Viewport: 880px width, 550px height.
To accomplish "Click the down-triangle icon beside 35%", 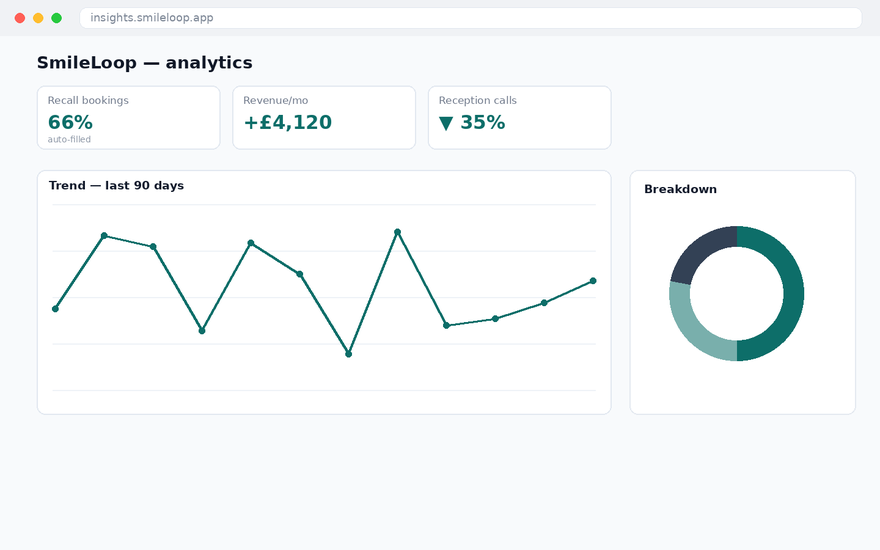I will 446,123.
